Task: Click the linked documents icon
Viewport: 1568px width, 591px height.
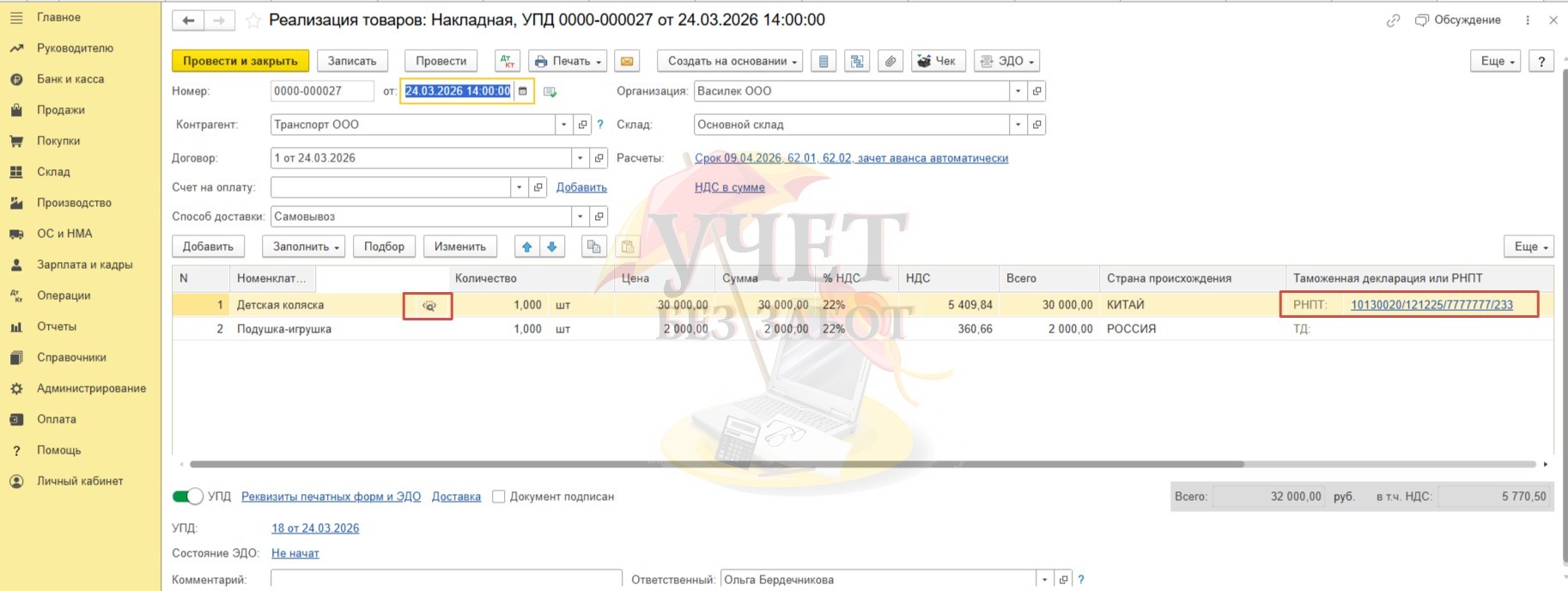Action: (857, 61)
